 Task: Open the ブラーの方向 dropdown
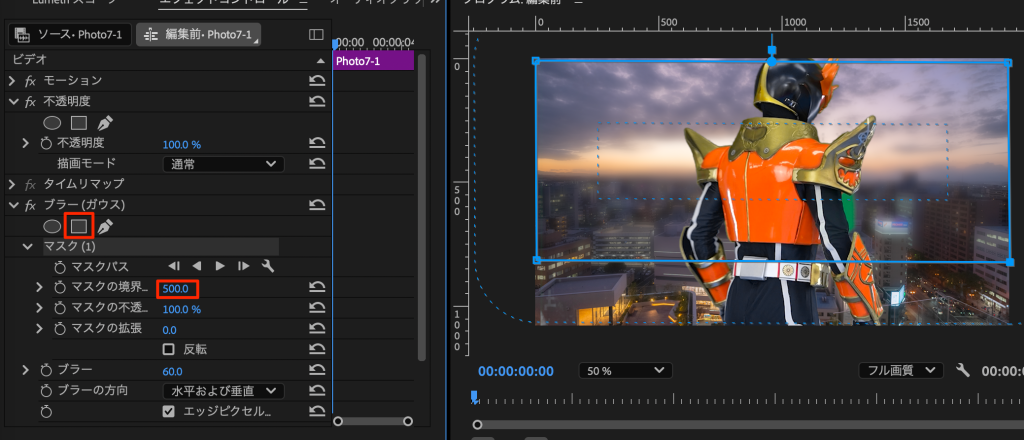222,390
